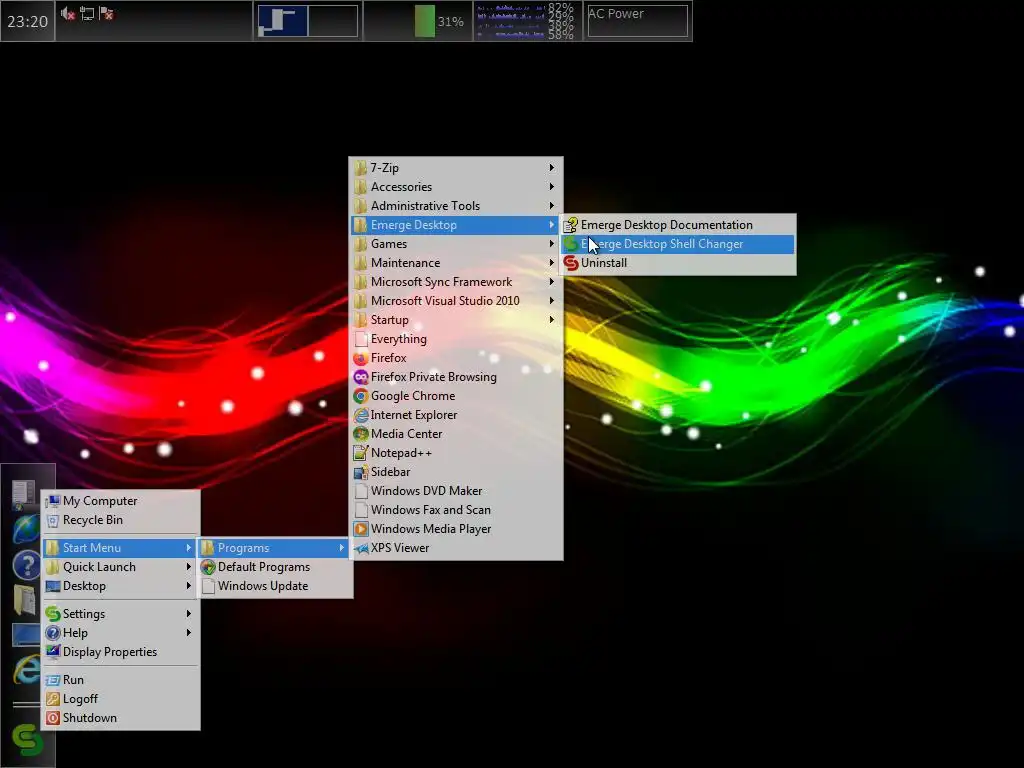This screenshot has height=768, width=1024.
Task: Open Default Programs
Action: tap(275, 567)
